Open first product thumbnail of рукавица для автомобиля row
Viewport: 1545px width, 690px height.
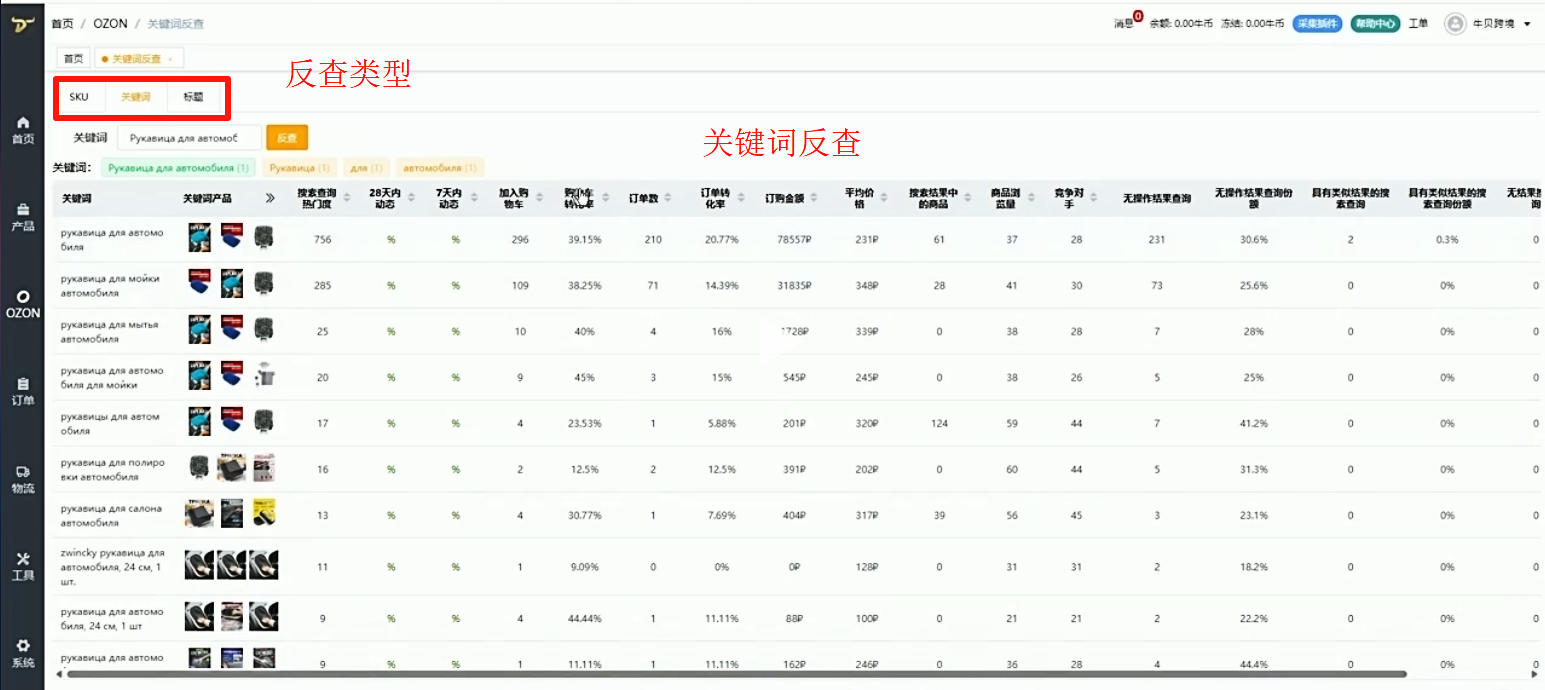[199, 237]
